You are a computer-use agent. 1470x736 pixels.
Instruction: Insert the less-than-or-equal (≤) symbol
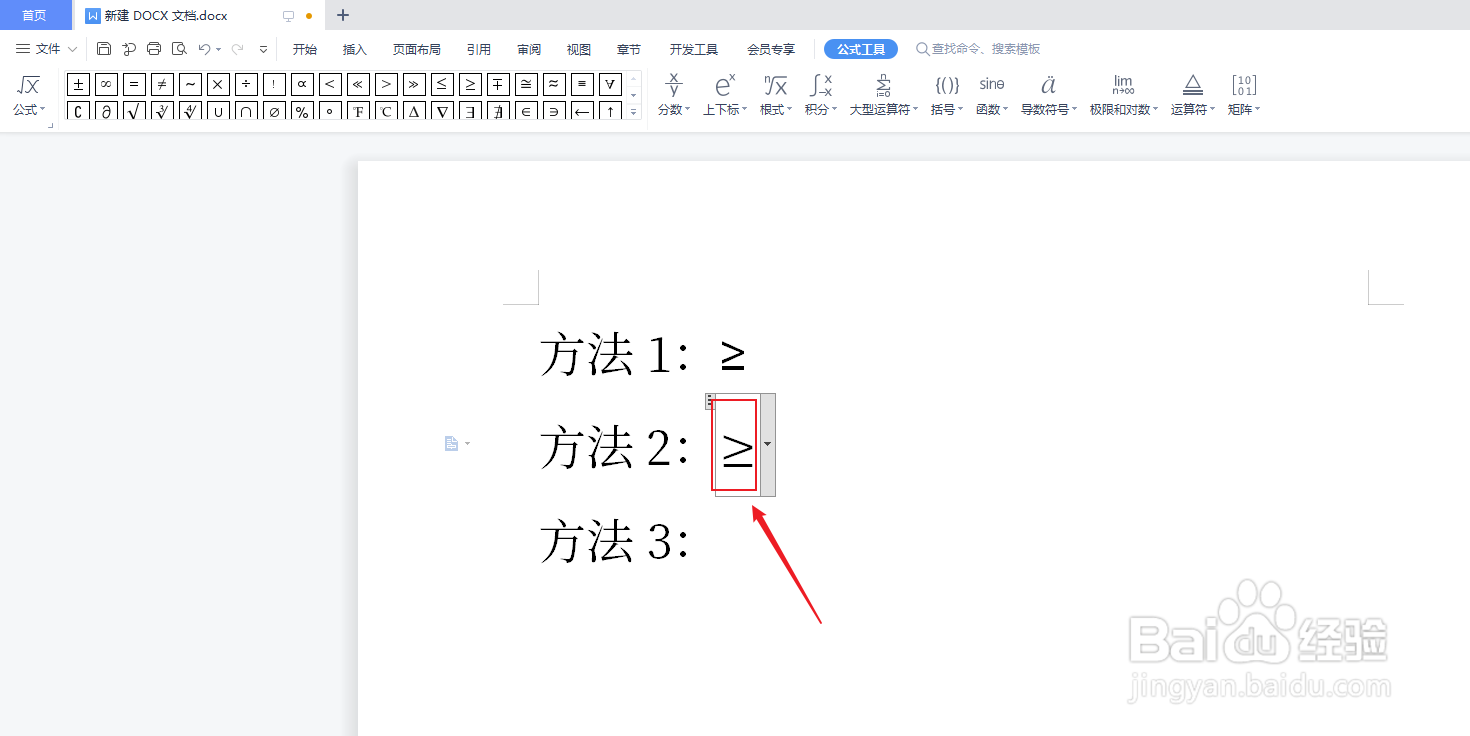coord(441,84)
